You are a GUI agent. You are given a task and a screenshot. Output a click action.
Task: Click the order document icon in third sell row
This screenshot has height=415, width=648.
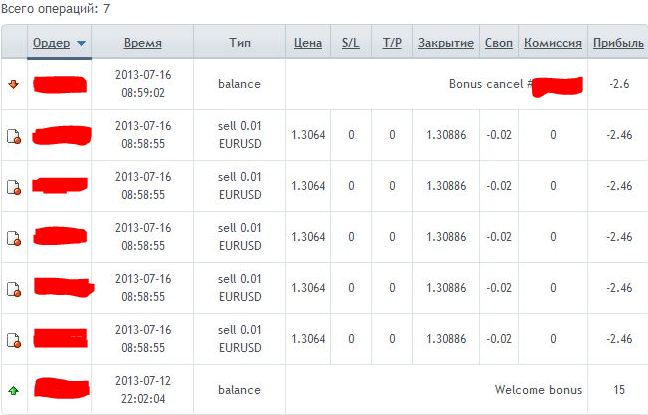(14, 238)
